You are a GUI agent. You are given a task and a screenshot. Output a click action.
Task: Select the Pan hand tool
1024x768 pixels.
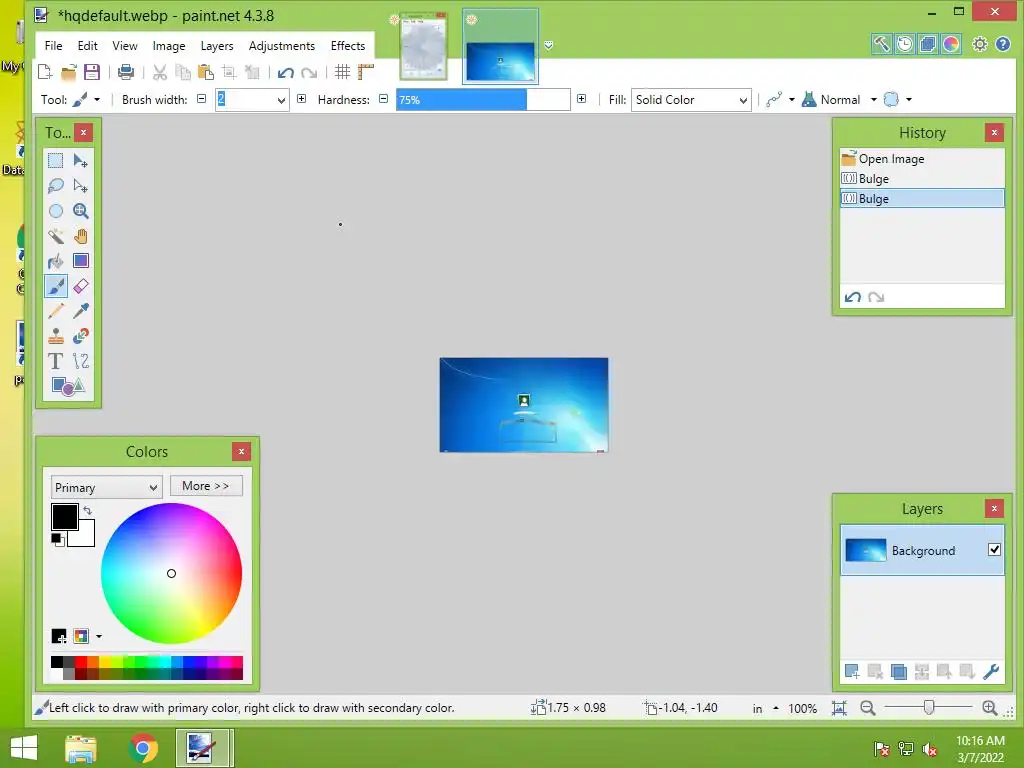(80, 236)
